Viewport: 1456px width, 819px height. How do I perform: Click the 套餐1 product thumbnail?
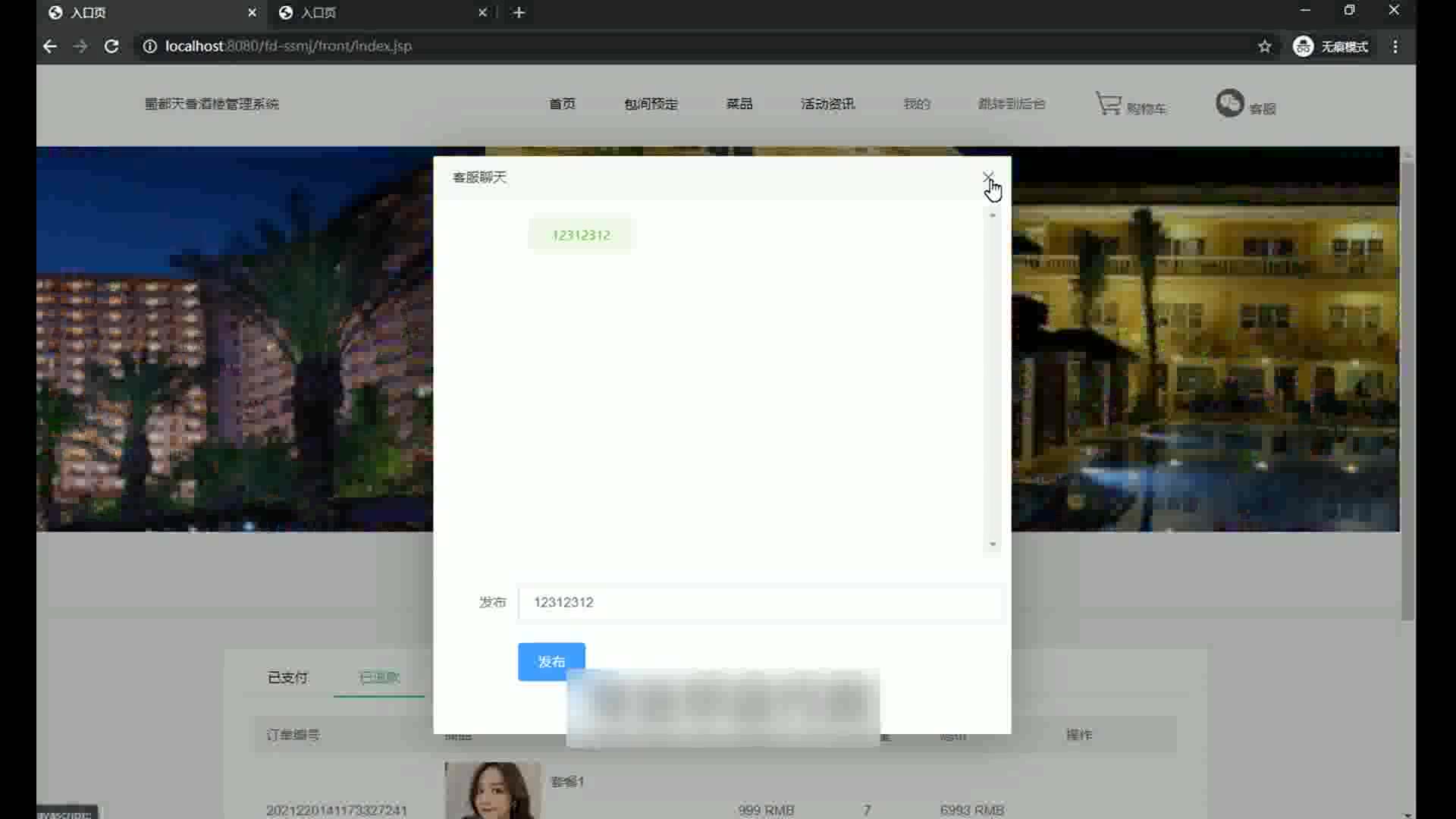pyautogui.click(x=493, y=790)
